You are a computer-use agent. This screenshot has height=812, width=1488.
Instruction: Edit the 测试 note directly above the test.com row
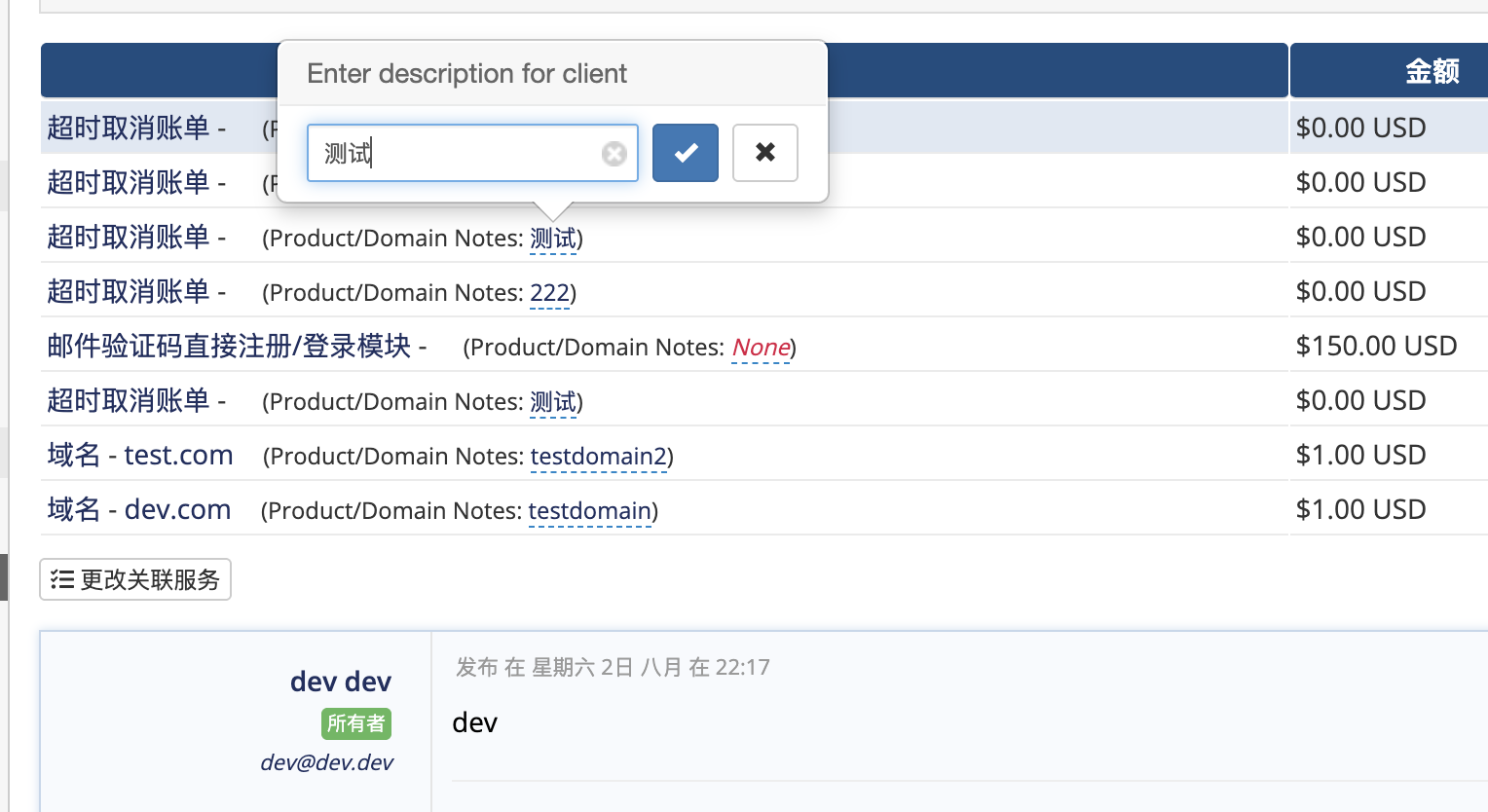click(x=553, y=402)
